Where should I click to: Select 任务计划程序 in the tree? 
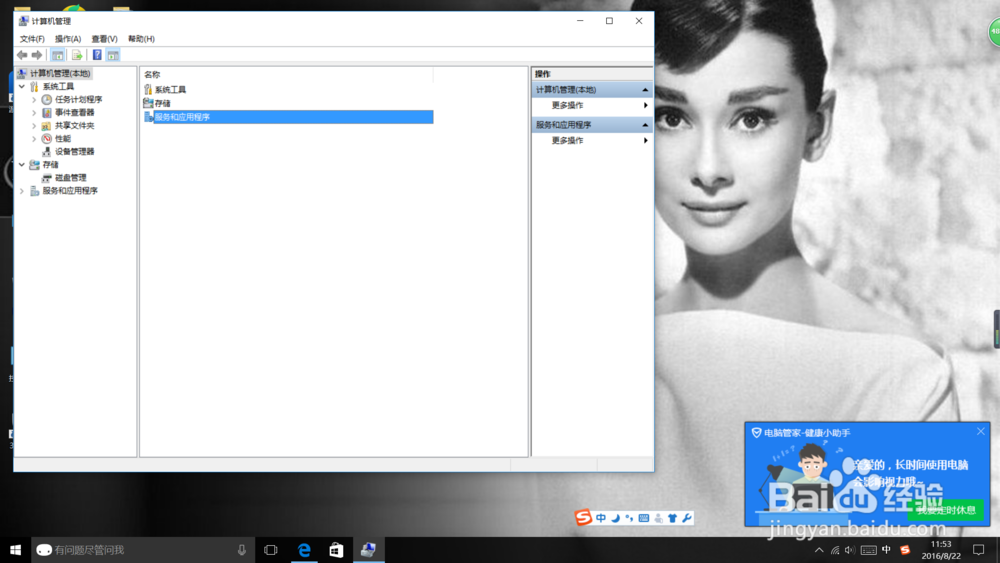[x=78, y=99]
